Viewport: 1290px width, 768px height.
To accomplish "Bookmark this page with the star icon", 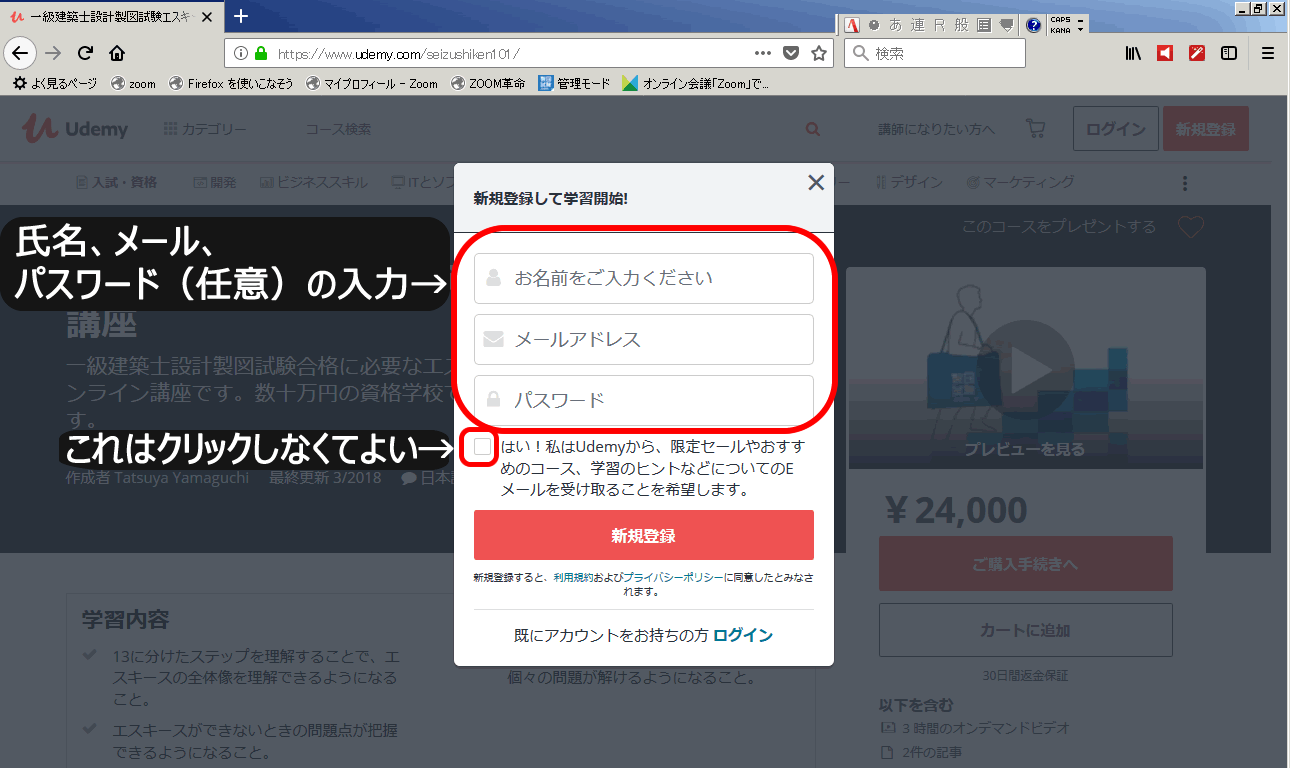I will pos(819,53).
